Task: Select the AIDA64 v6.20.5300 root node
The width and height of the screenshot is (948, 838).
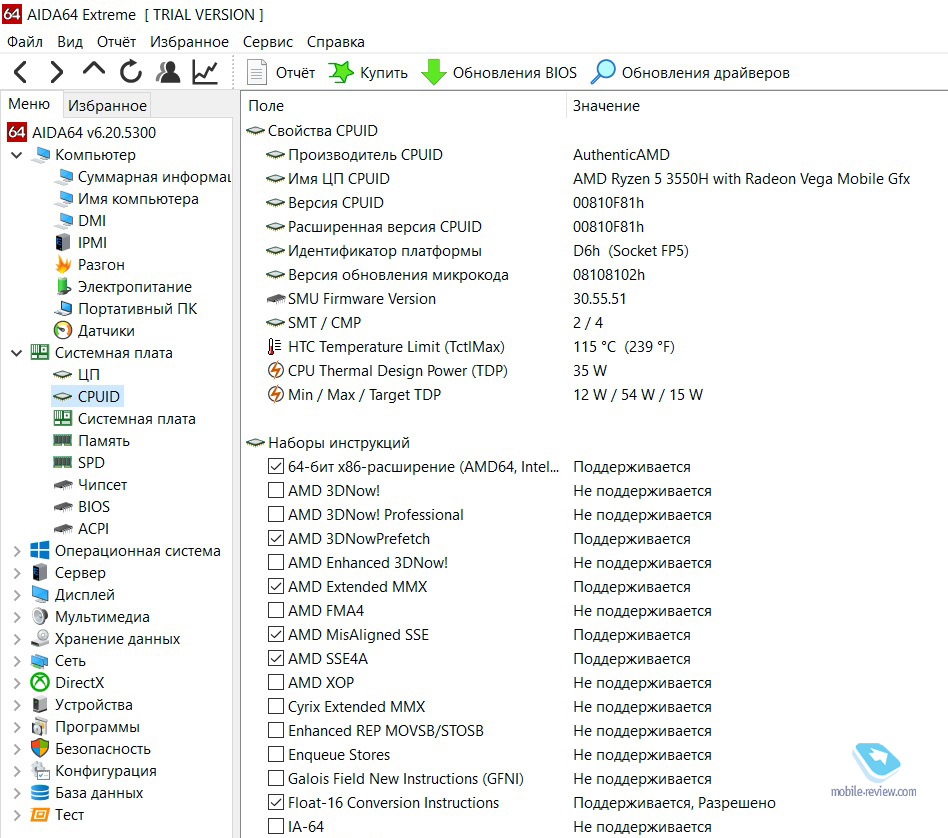Action: coord(82,132)
